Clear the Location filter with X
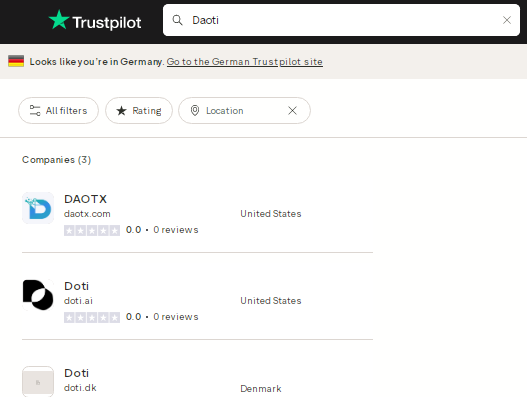This screenshot has width=527, height=397. pyautogui.click(x=292, y=111)
